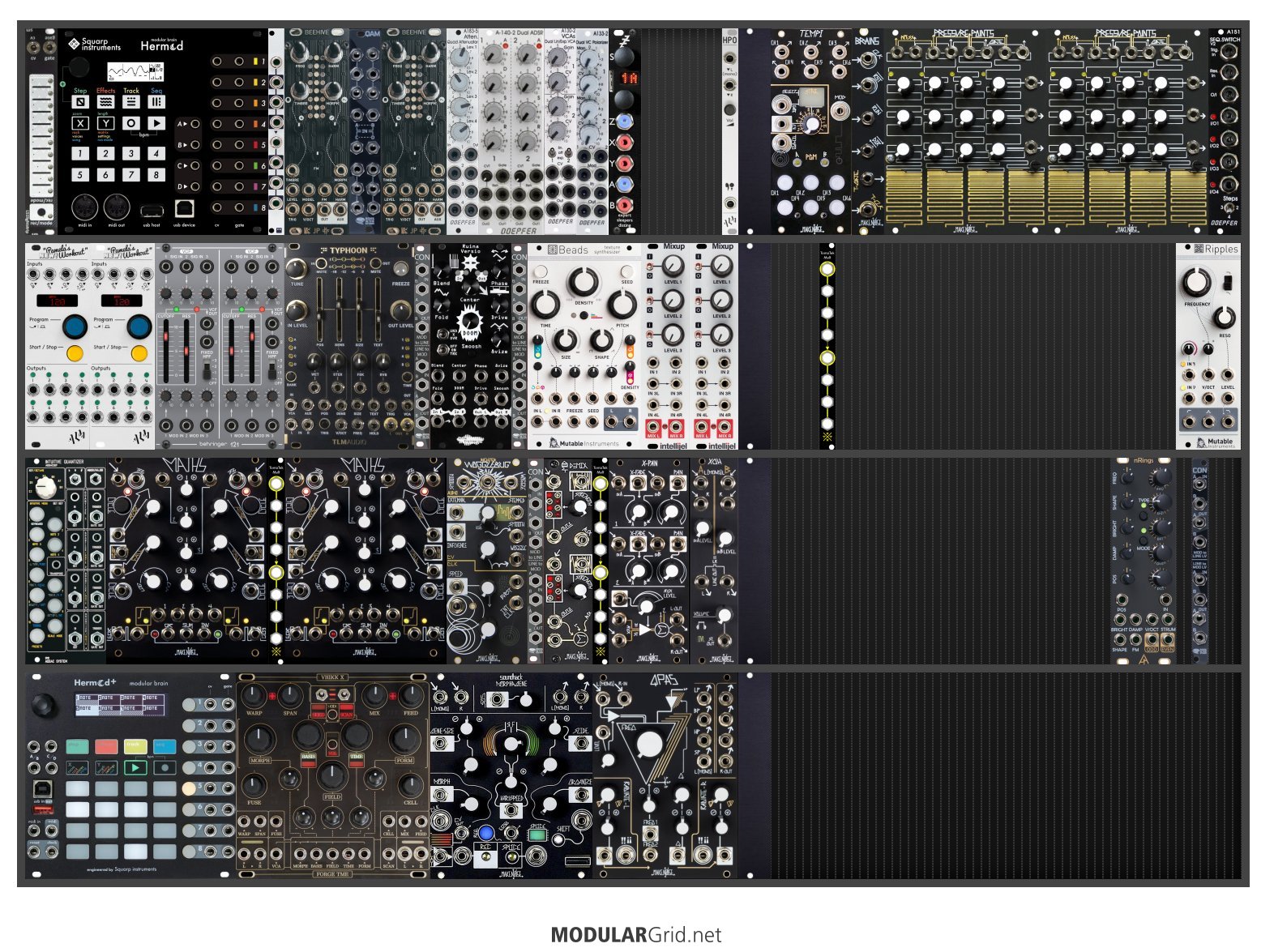Click the NOTE track screen on Hermod+
The image size is (1274, 952).
(x=118, y=704)
